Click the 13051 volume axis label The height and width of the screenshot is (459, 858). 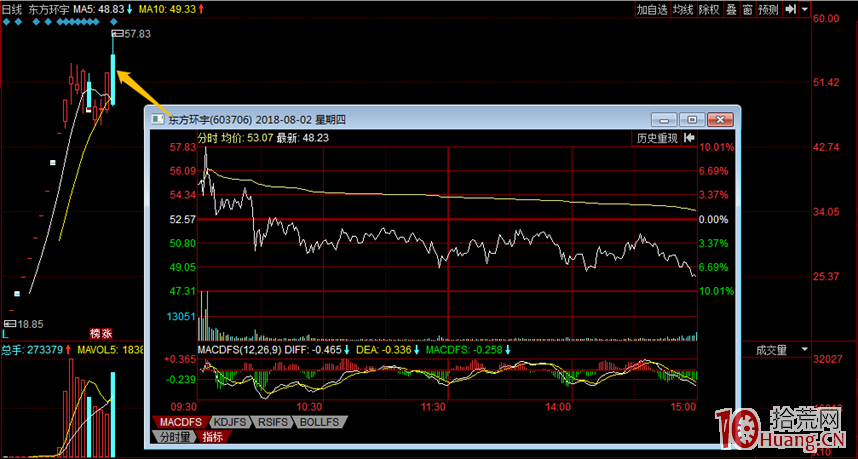[x=181, y=316]
